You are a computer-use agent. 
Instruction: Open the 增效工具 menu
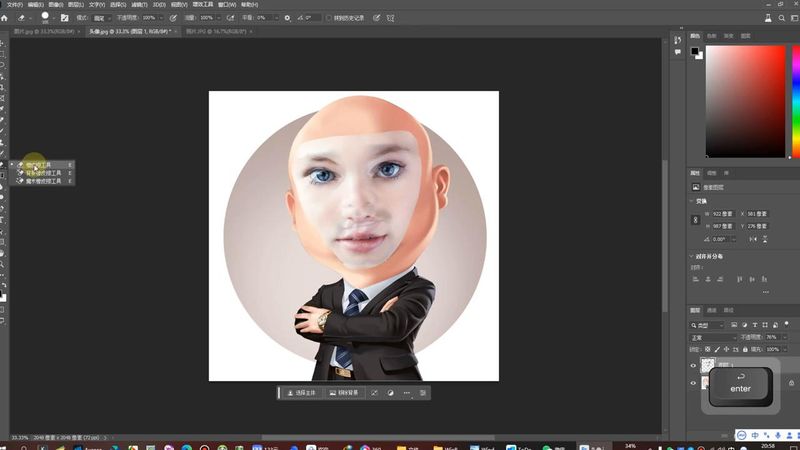(x=203, y=5)
